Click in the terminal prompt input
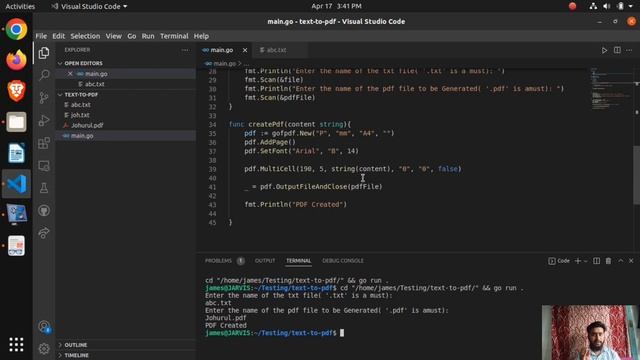640x360 pixels. click(342, 333)
